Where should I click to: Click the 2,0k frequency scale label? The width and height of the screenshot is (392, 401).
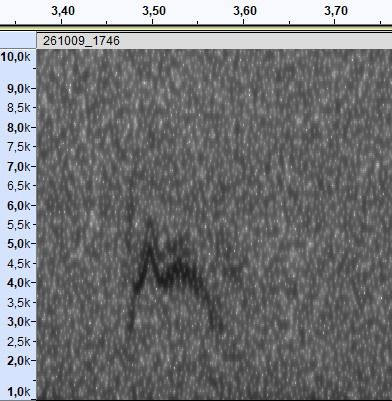pos(19,361)
